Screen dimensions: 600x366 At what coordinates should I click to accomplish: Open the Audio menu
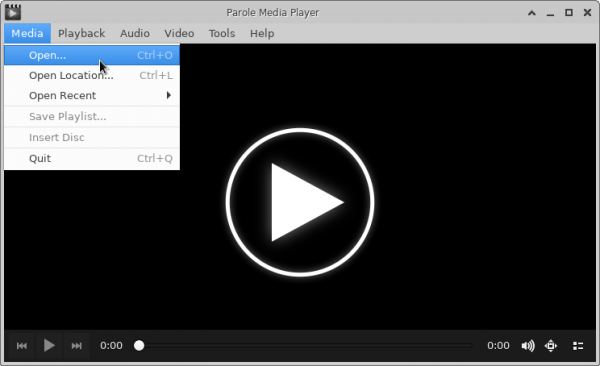pyautogui.click(x=135, y=33)
